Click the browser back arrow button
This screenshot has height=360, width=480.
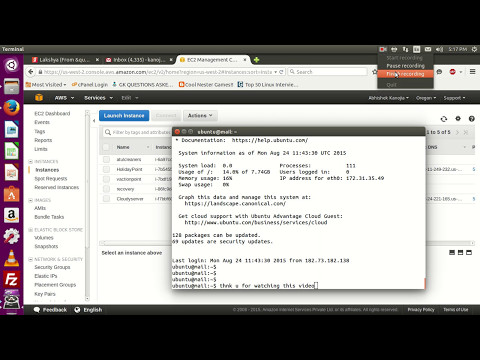[31, 72]
